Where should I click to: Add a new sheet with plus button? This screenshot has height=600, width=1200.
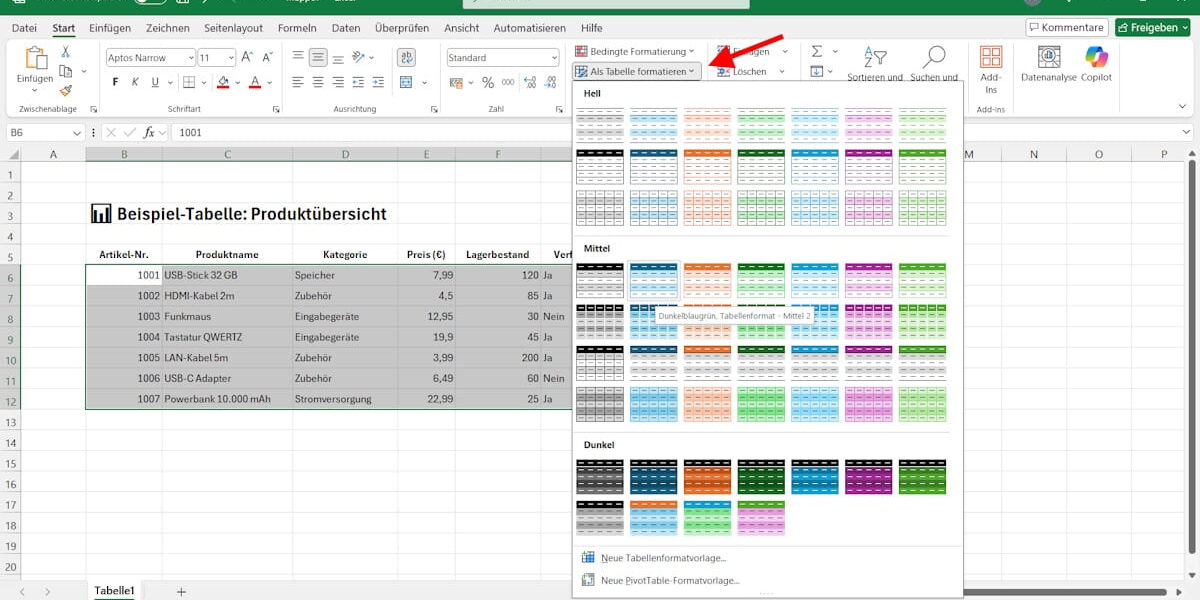(181, 591)
